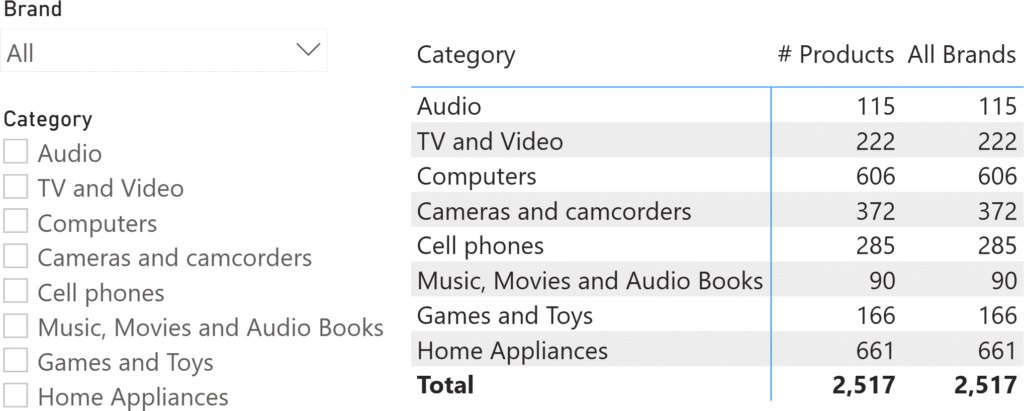Select the Audio row in the table

449,106
